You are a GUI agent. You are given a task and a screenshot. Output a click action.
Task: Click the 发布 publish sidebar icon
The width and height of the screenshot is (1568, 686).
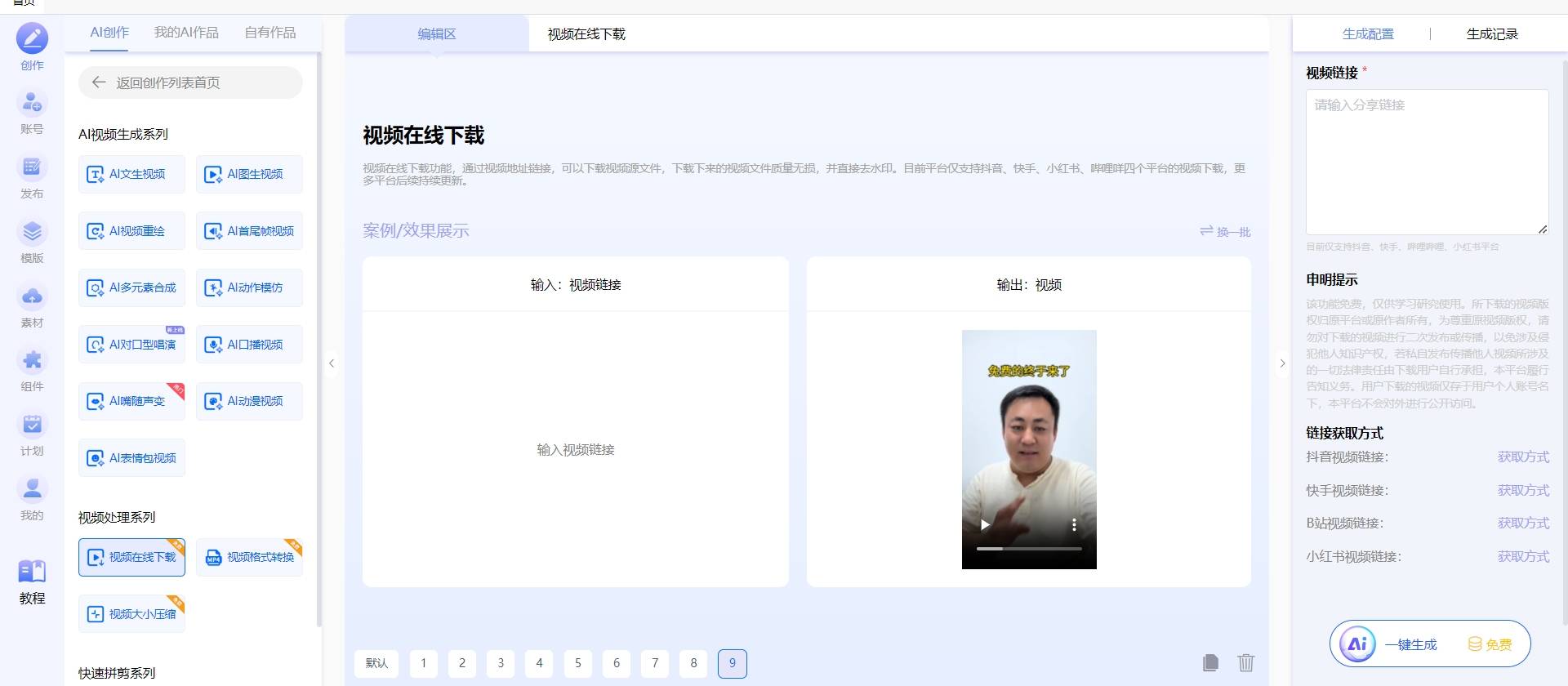point(32,167)
